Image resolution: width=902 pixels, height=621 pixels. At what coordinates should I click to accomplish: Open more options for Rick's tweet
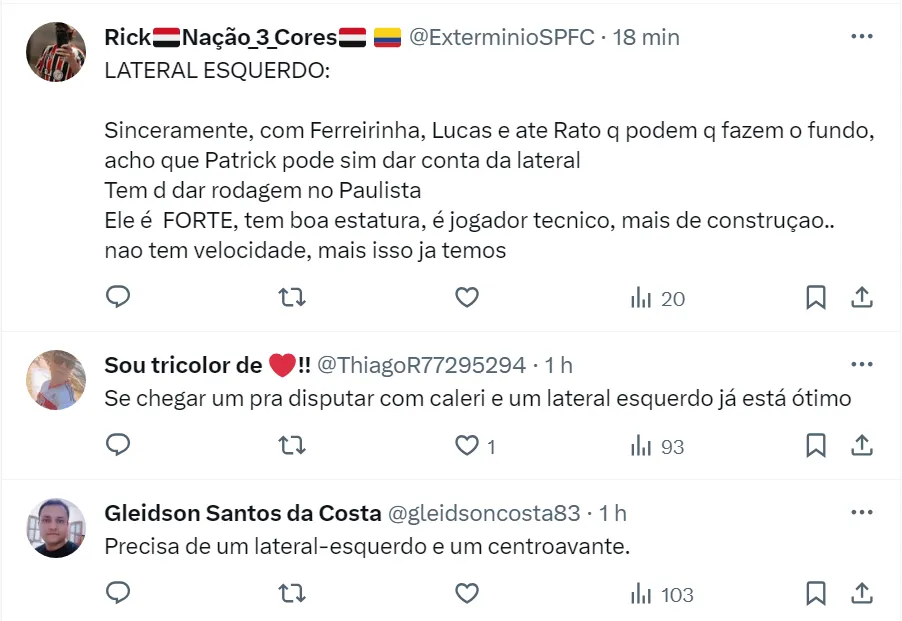(x=861, y=37)
